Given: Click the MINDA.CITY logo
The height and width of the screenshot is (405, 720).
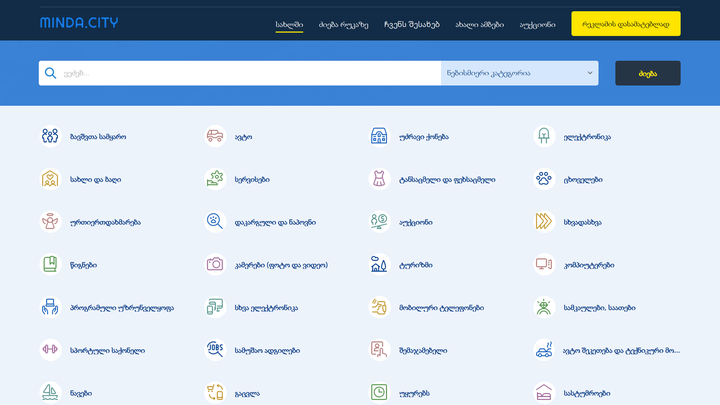Looking at the screenshot, I should click(x=79, y=22).
